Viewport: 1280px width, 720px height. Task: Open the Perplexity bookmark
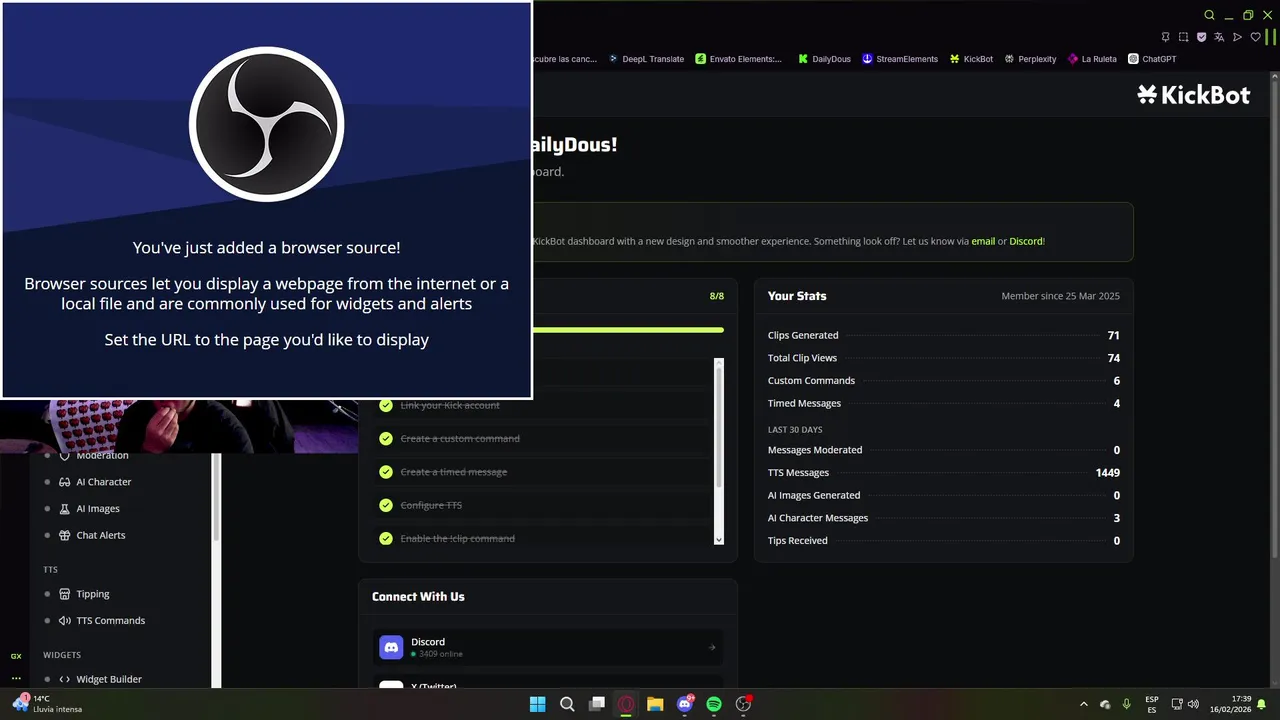click(x=1030, y=59)
